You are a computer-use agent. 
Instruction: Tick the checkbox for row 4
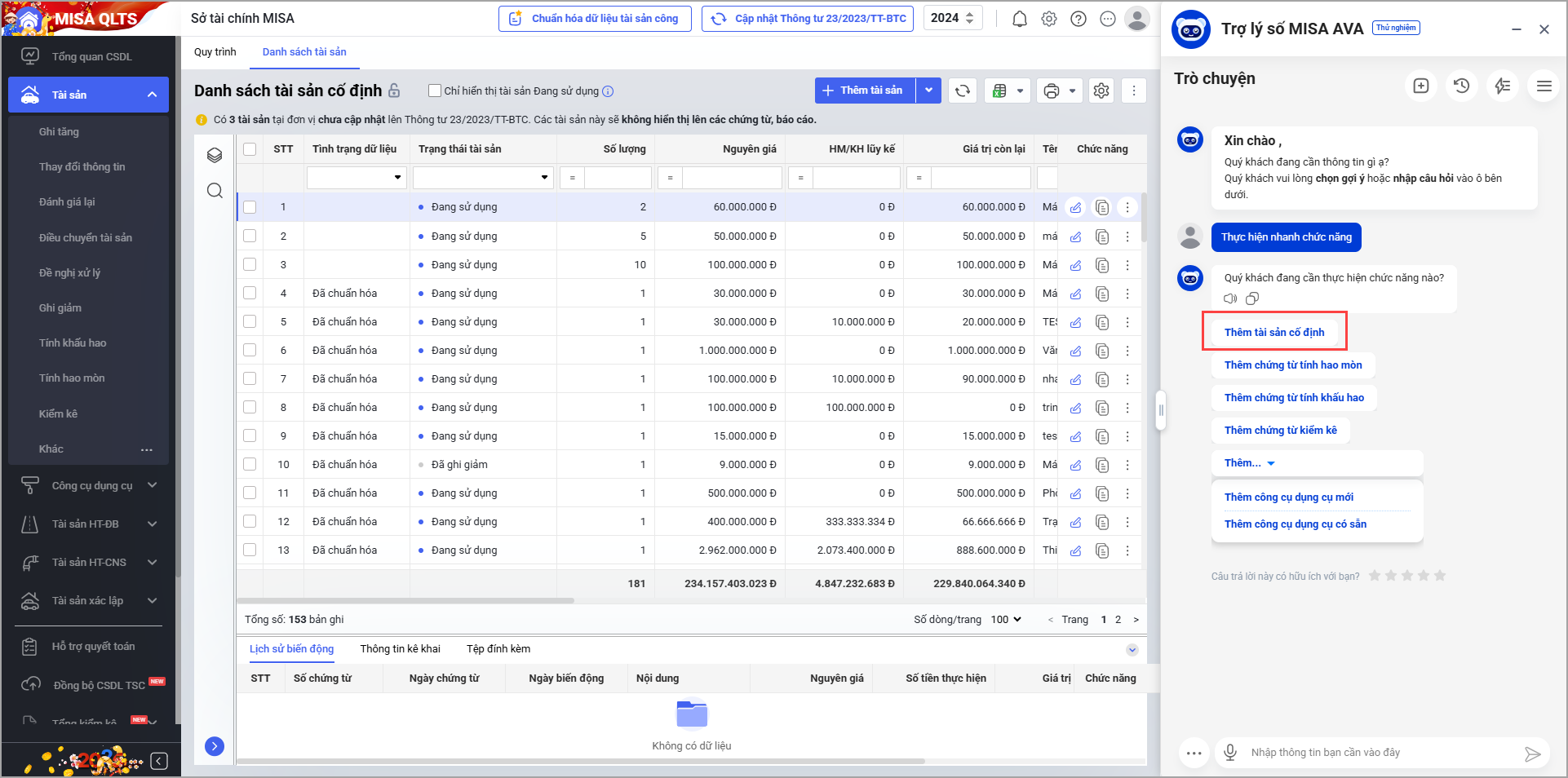(x=250, y=293)
